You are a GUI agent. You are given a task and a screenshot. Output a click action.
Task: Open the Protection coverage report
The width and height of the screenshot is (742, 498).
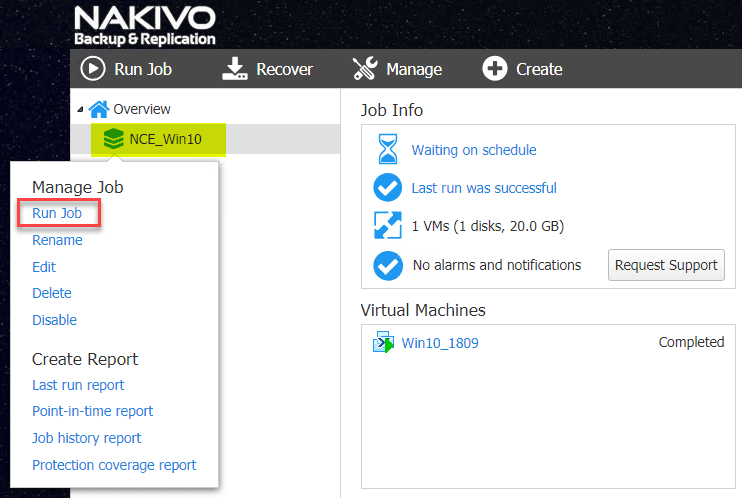[114, 465]
